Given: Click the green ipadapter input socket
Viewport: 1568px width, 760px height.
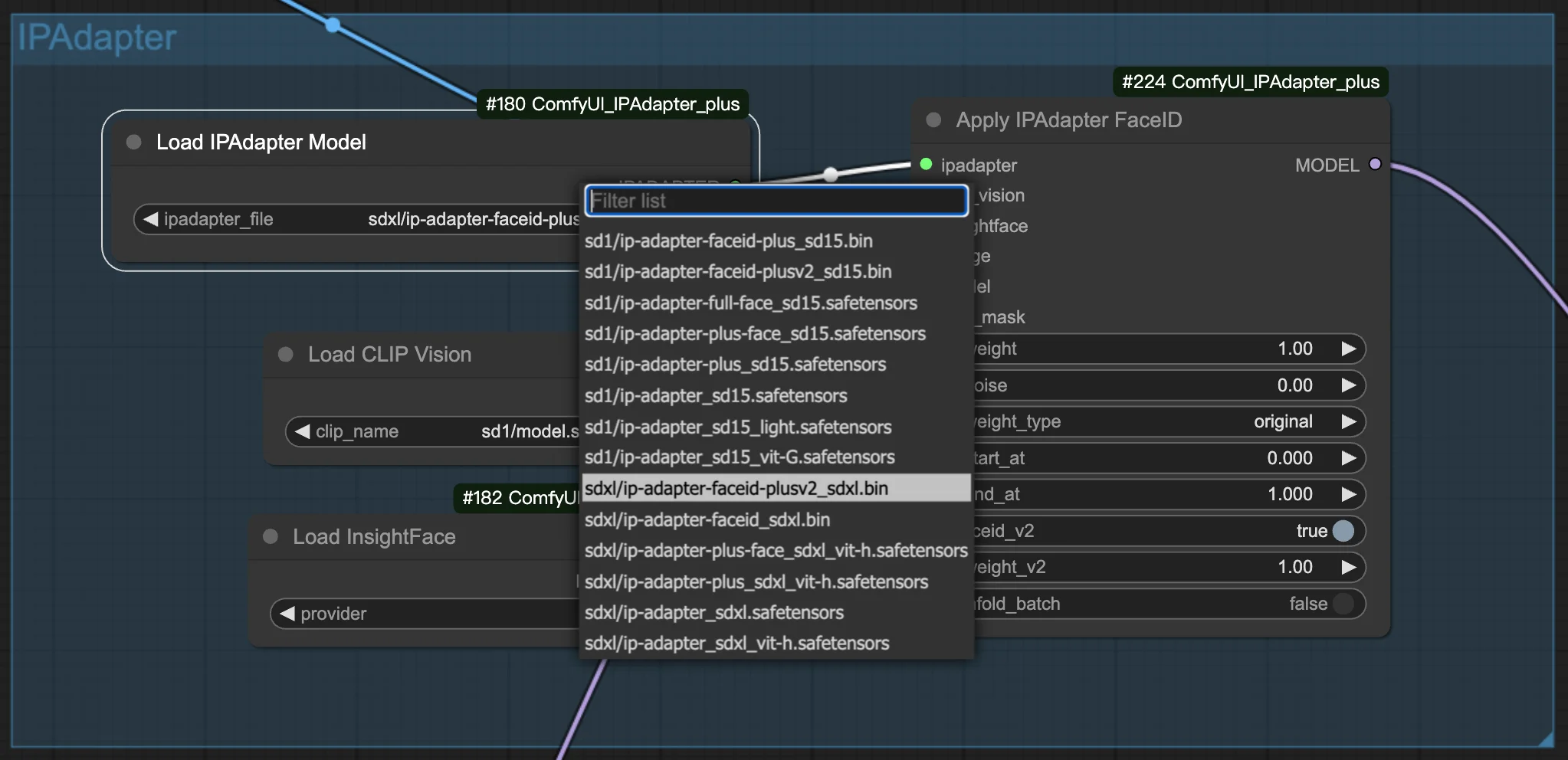Looking at the screenshot, I should (x=926, y=164).
